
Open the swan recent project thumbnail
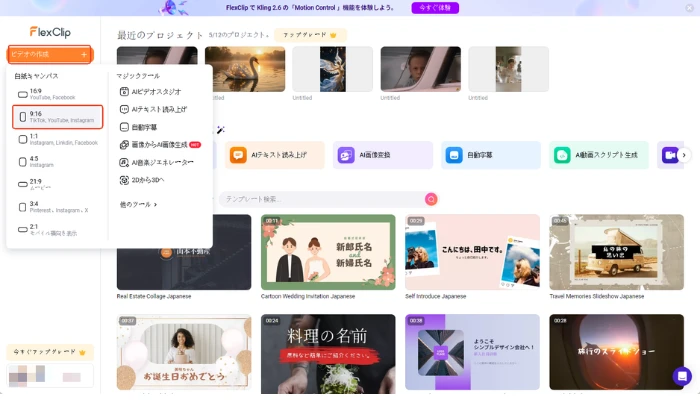[x=245, y=69]
